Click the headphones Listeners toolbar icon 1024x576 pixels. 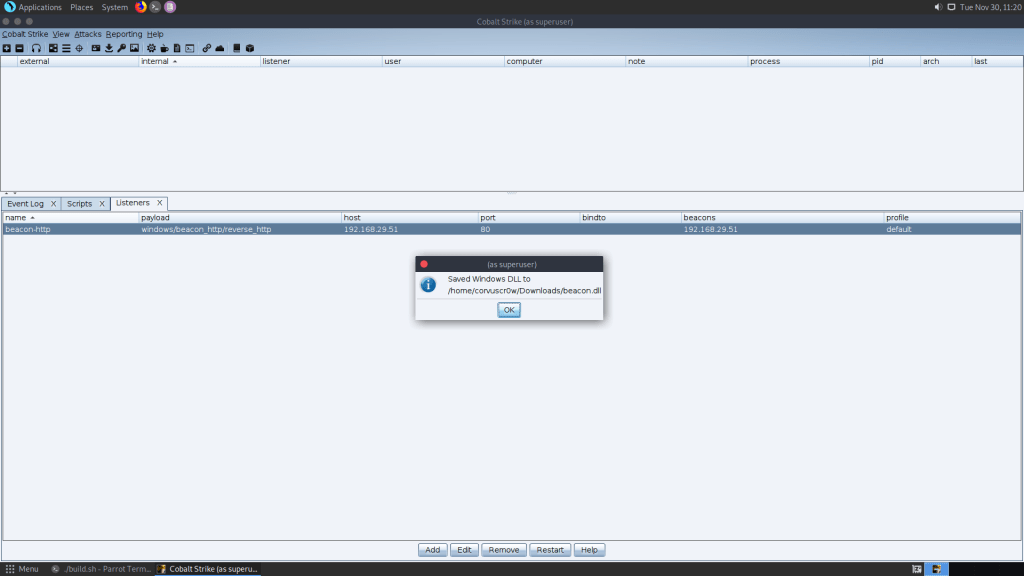click(x=36, y=48)
